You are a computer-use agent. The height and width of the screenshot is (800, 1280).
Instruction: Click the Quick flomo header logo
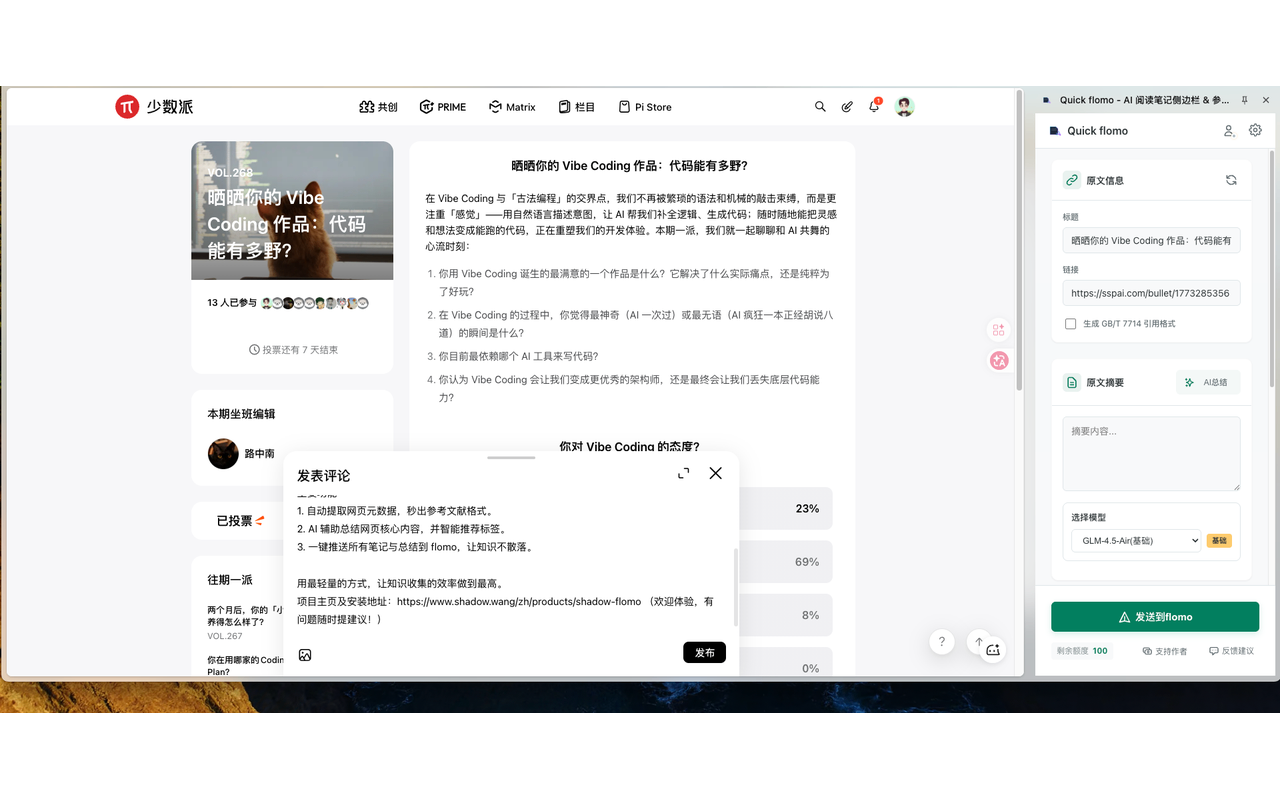click(x=1055, y=131)
